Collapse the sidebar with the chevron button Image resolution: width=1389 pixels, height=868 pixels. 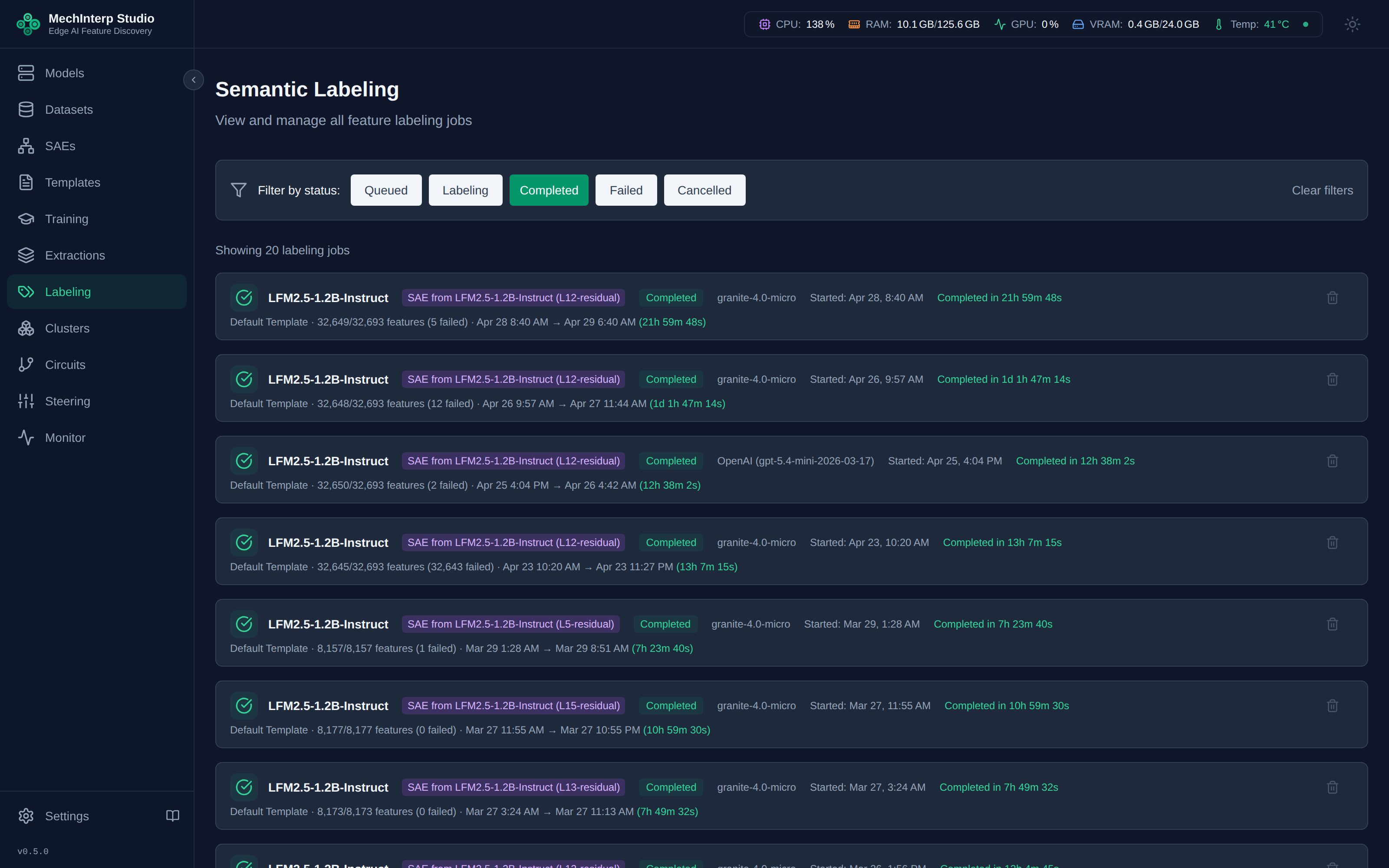click(x=194, y=80)
